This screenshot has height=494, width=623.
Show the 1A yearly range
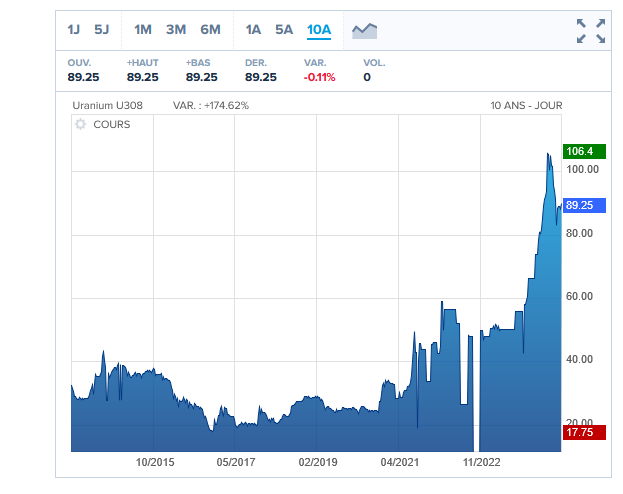(x=253, y=30)
